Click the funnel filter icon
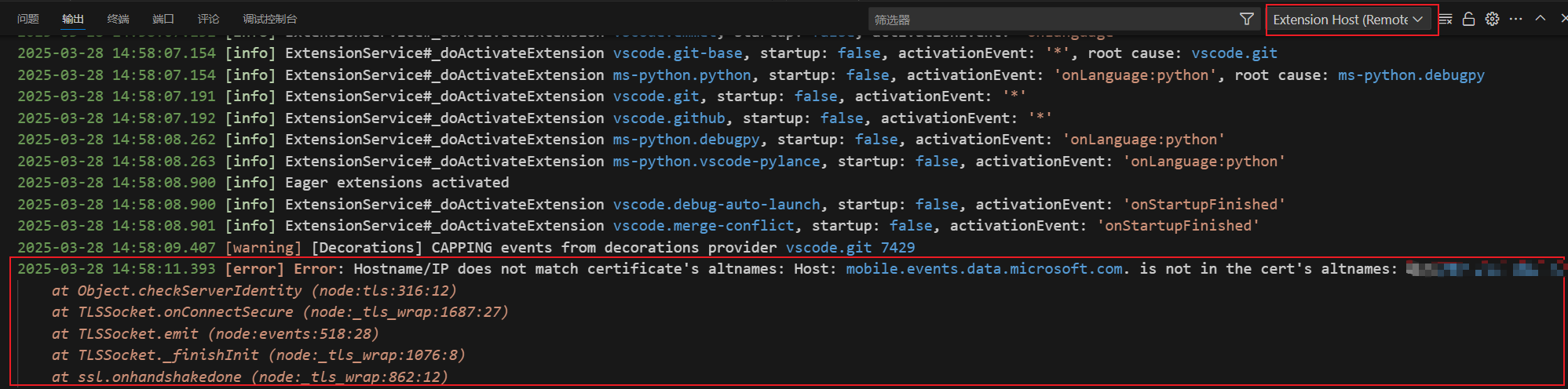Viewport: 1568px width, 389px height. [x=1246, y=19]
